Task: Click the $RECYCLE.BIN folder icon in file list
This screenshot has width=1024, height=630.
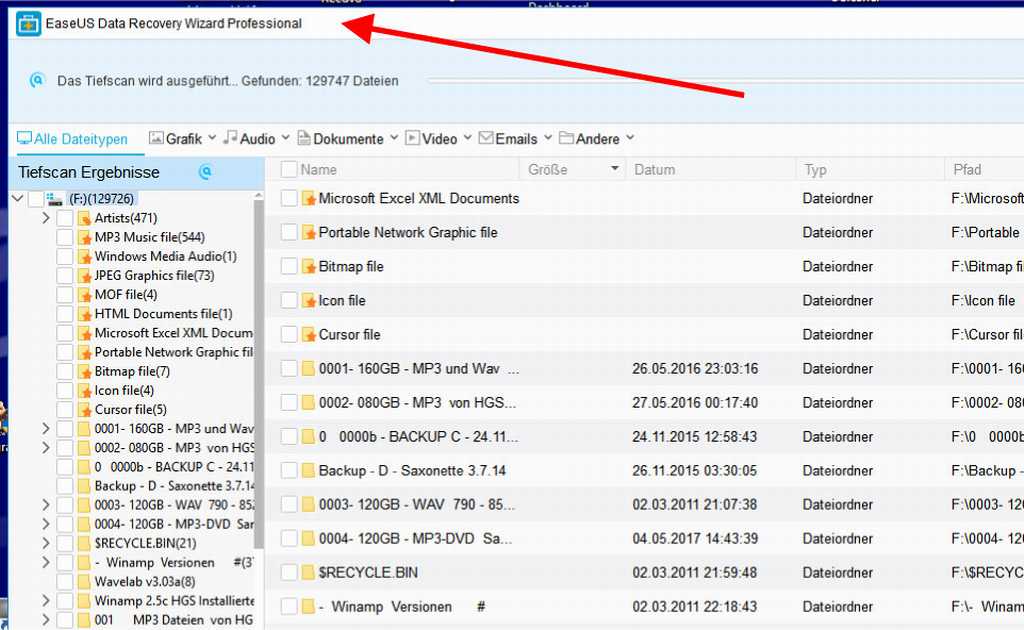Action: pos(310,573)
